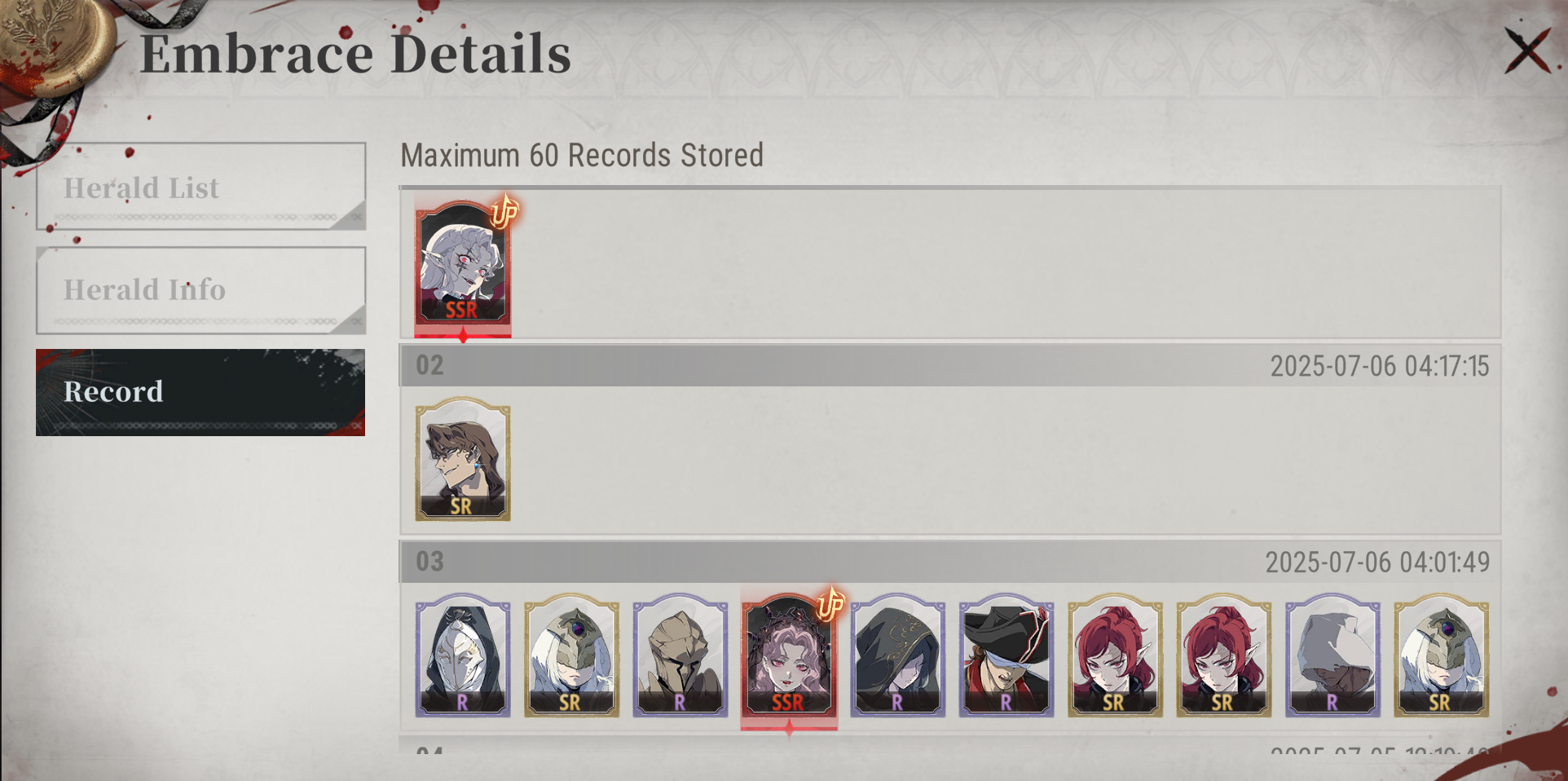Click the dark hooded R herald after the SSR
The image size is (1568, 781).
point(898,655)
